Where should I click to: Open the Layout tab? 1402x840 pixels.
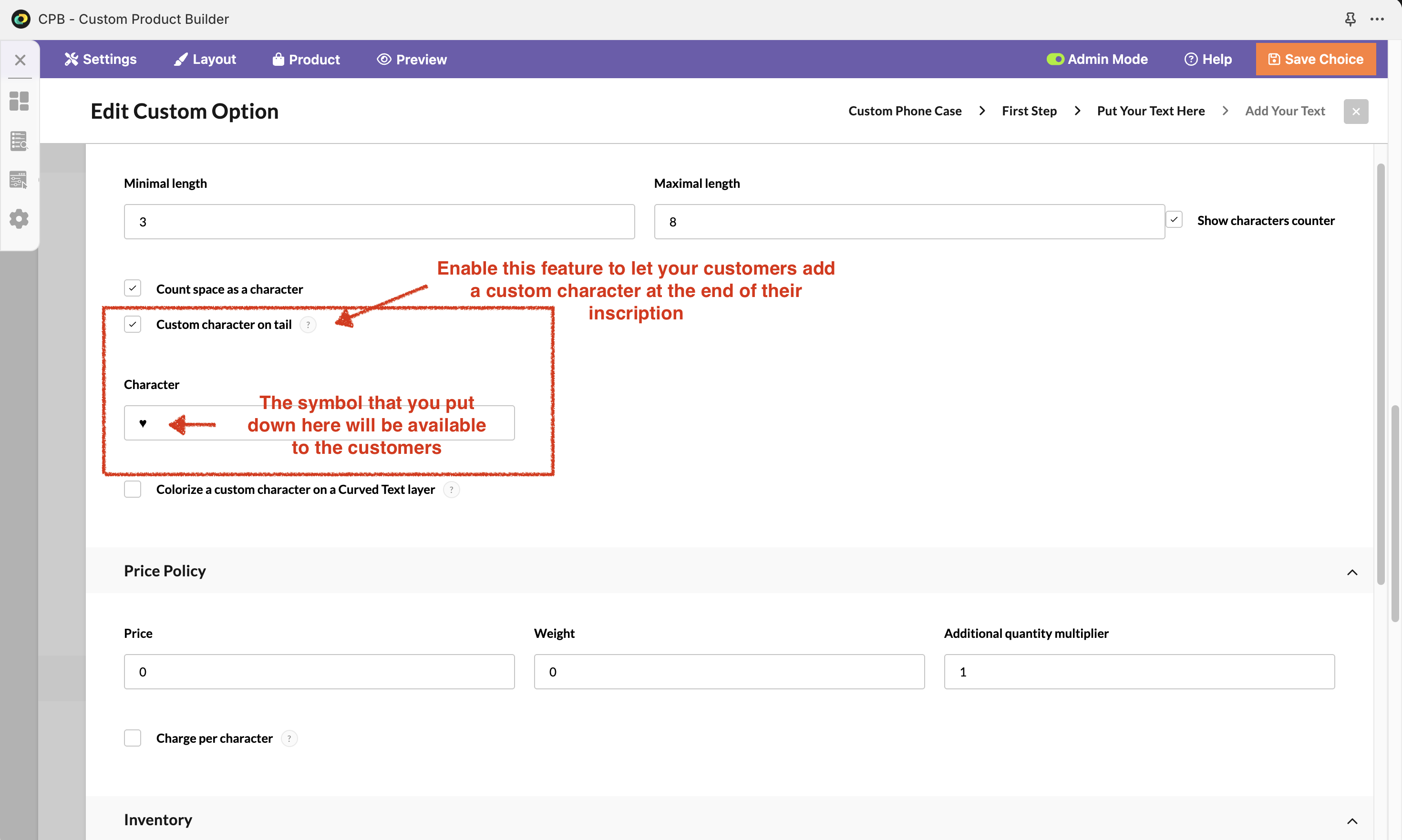pos(205,60)
